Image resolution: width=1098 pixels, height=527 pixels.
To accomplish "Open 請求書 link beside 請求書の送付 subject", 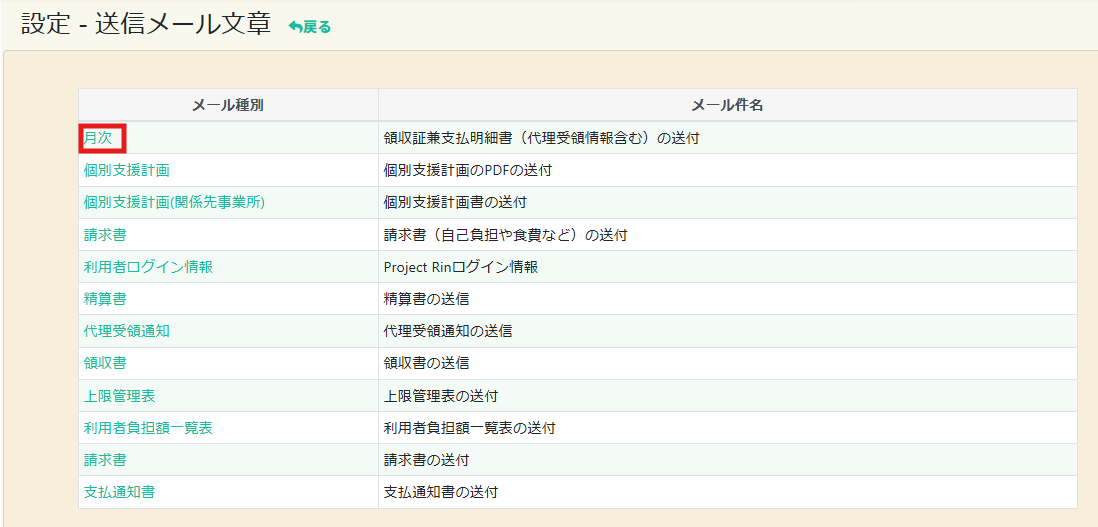I will coord(105,460).
